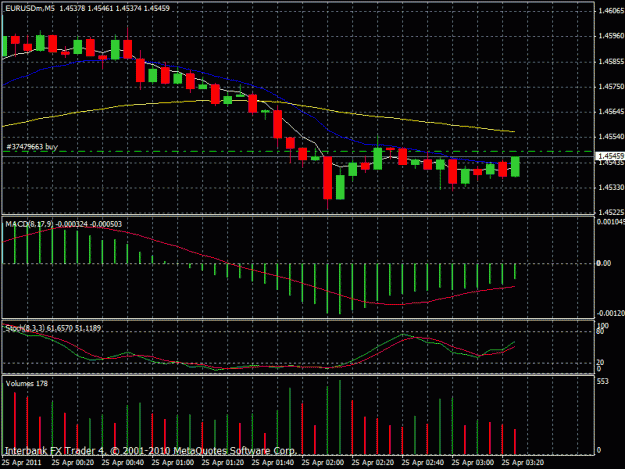The width and height of the screenshot is (625, 469).
Task: Click the 25 Apr 2011 time label
Action: [21, 463]
